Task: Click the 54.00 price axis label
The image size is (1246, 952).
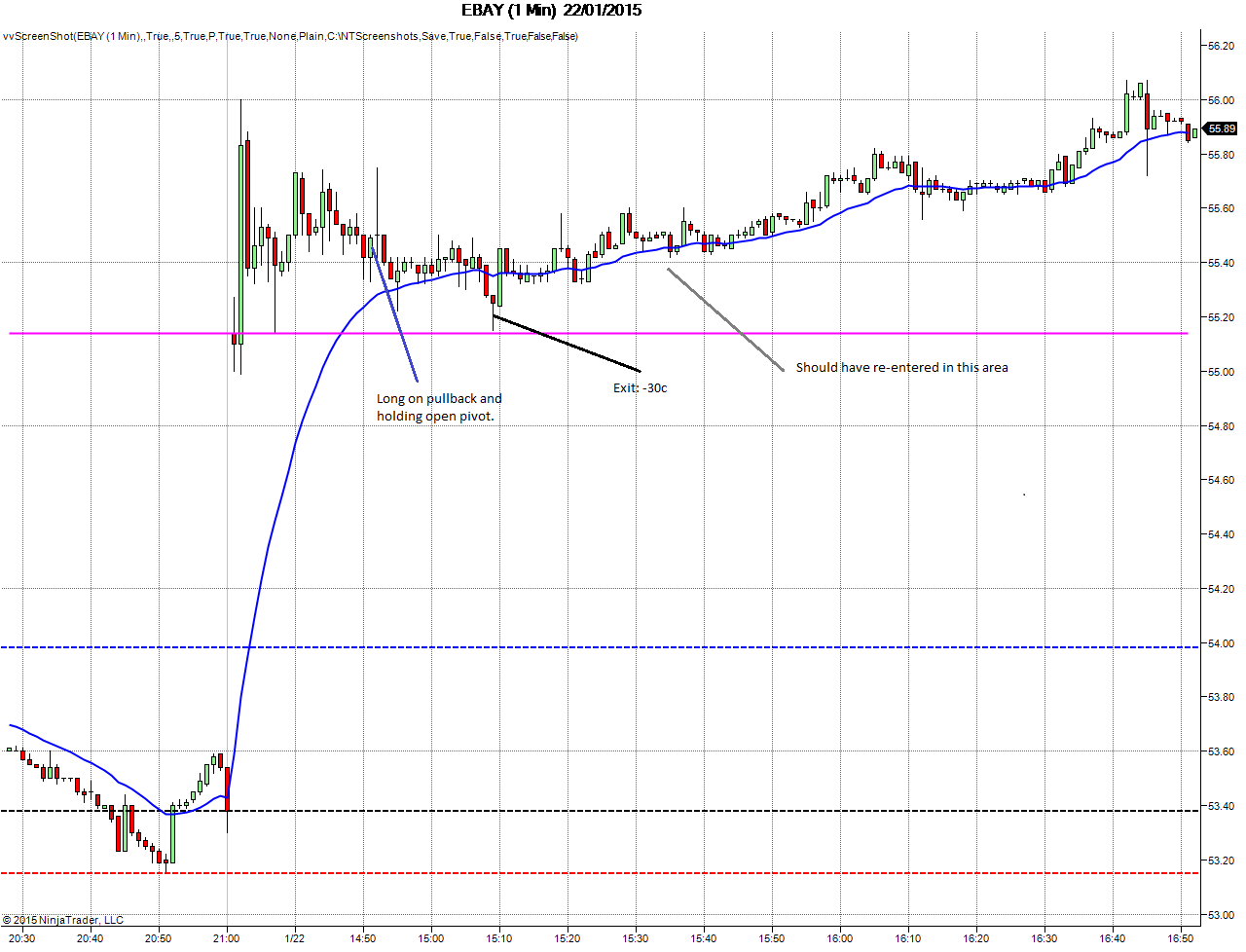Action: pyautogui.click(x=1221, y=643)
